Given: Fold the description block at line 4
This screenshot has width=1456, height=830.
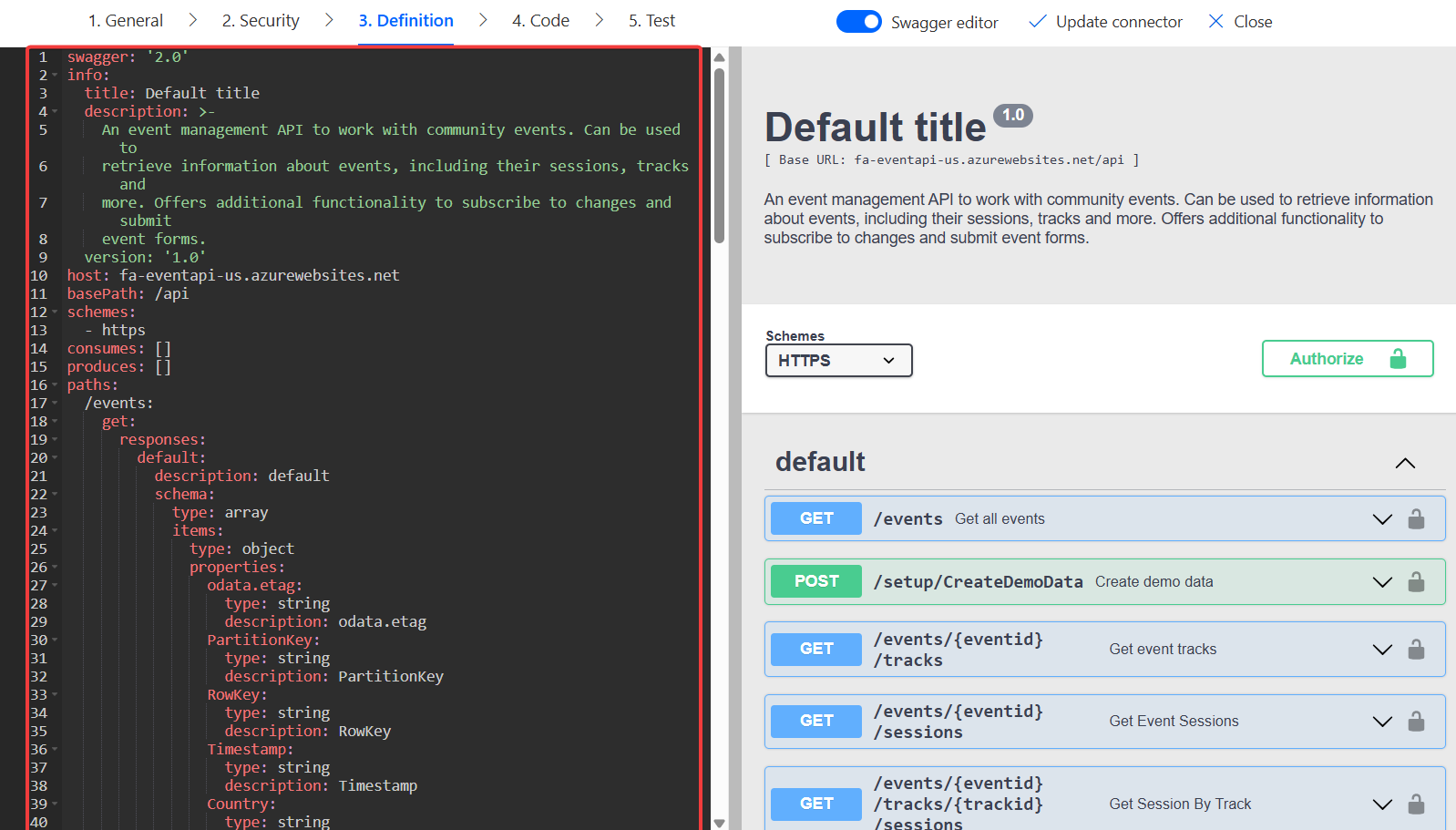Looking at the screenshot, I should [55, 111].
